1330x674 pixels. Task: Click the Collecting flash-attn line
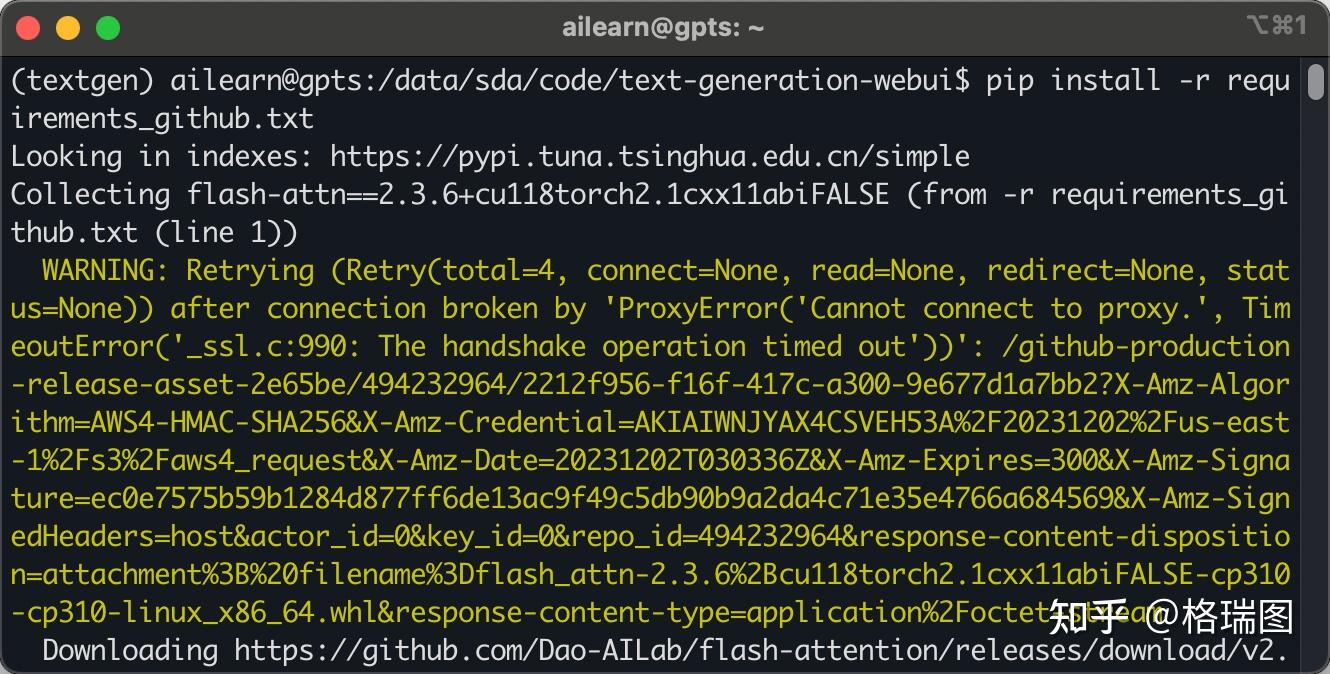[95, 194]
